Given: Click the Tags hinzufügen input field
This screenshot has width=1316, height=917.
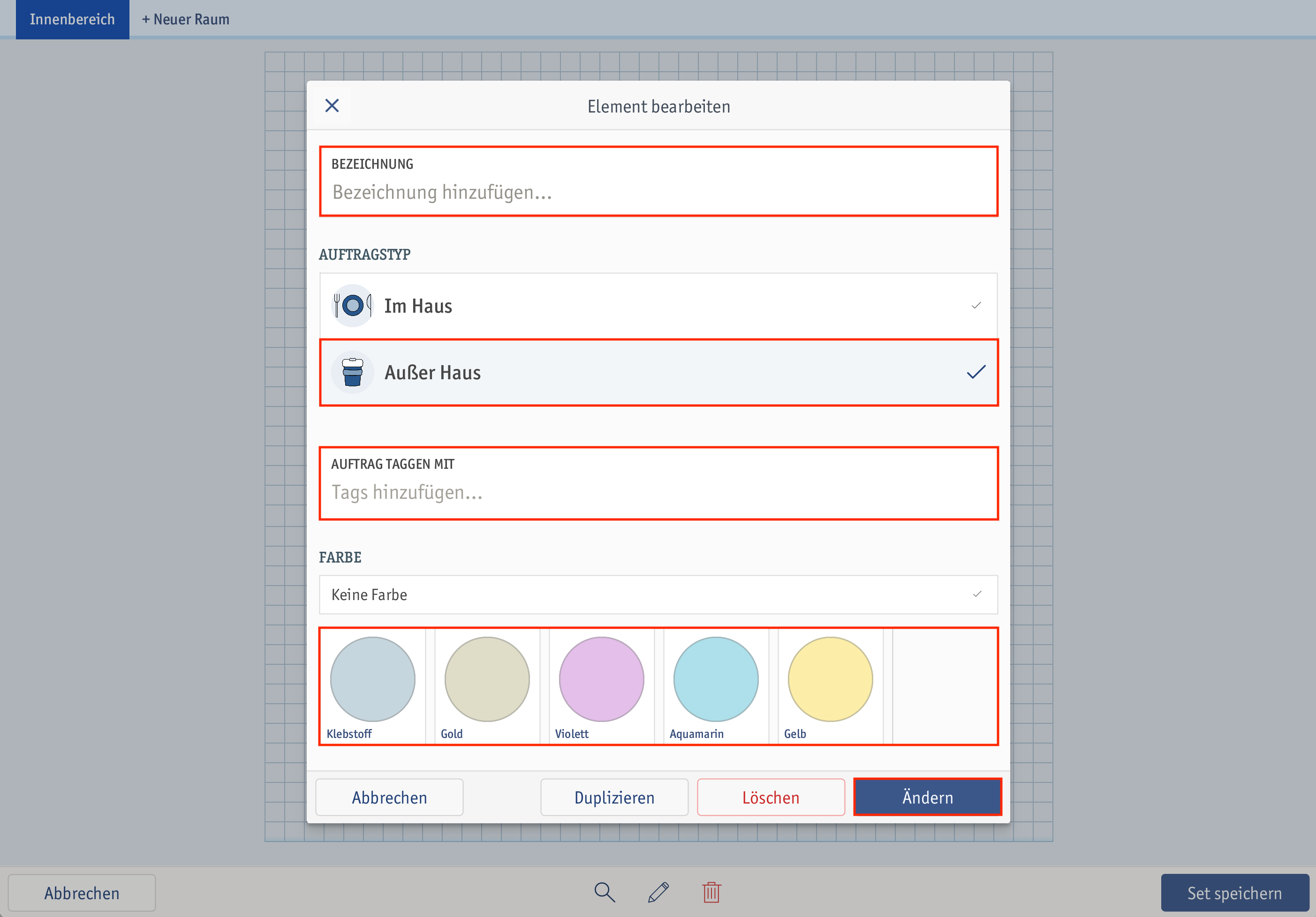Looking at the screenshot, I should click(x=658, y=483).
